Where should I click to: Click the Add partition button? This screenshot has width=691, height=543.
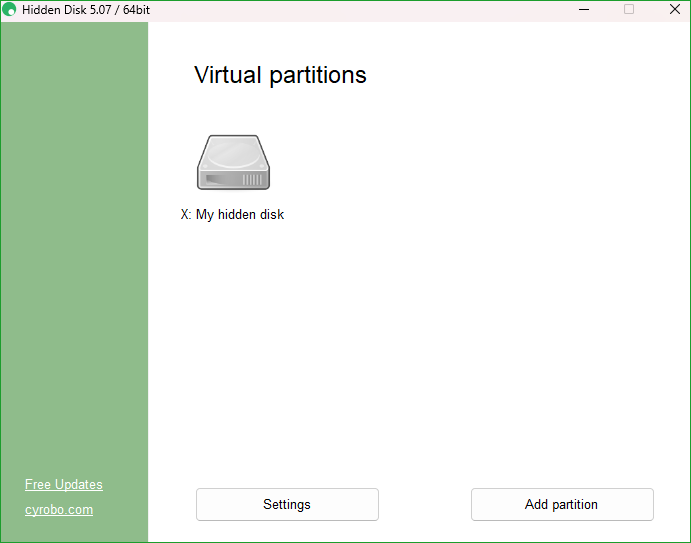(562, 504)
